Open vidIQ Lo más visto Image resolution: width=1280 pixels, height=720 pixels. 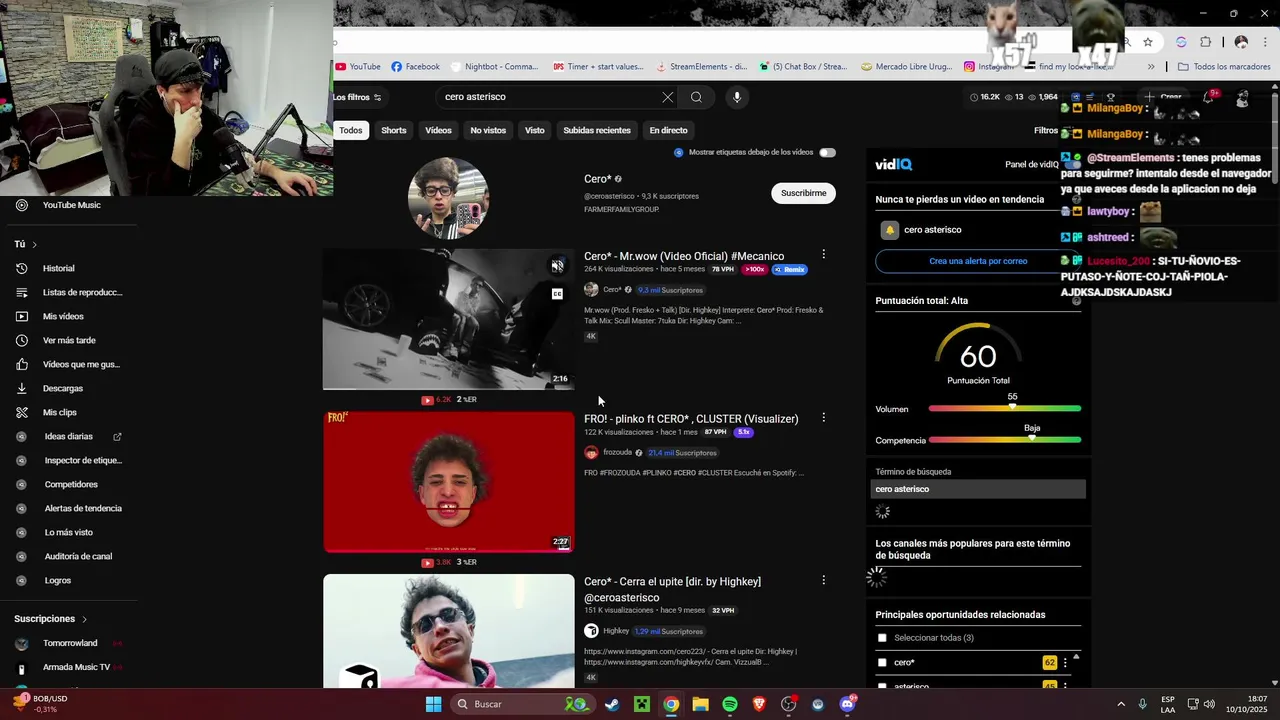click(68, 532)
